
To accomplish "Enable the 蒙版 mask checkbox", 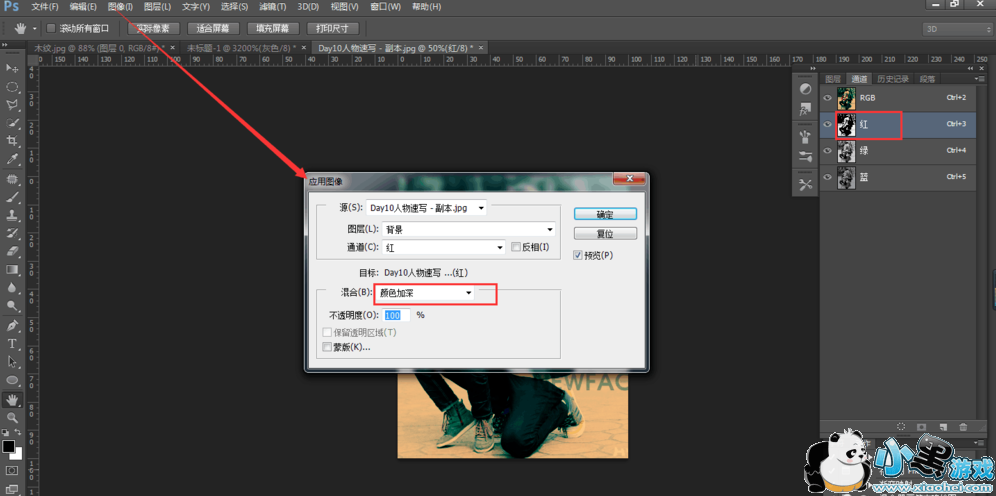I will click(x=327, y=347).
